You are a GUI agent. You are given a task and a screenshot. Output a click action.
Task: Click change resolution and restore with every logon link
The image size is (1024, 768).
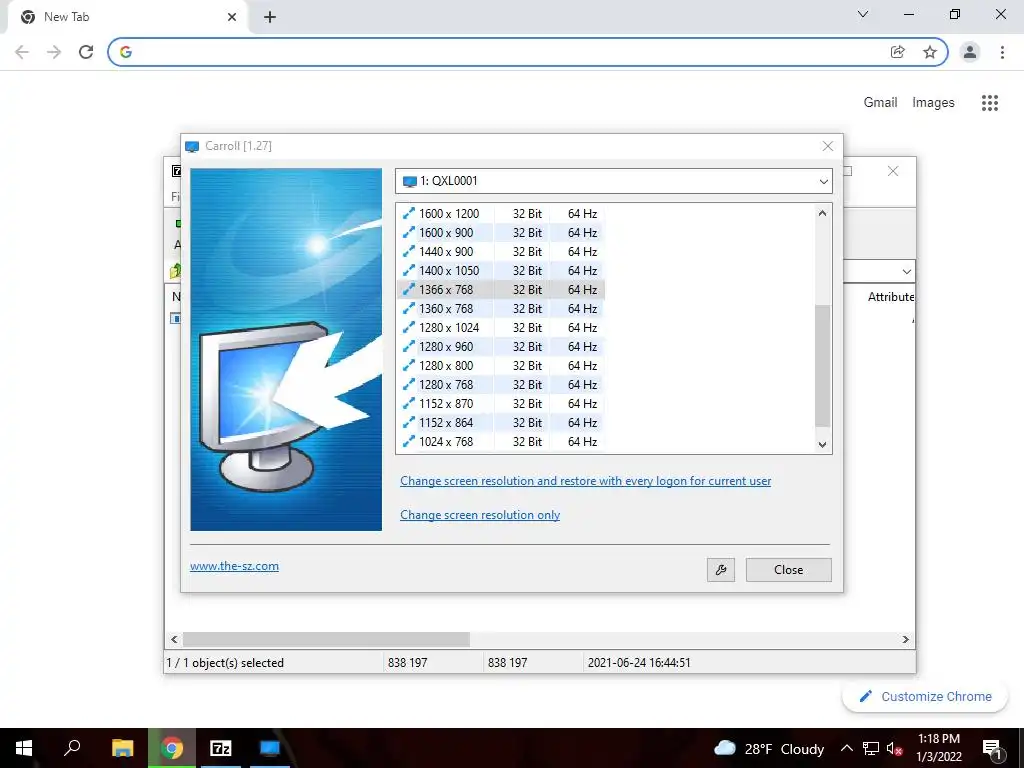585,481
